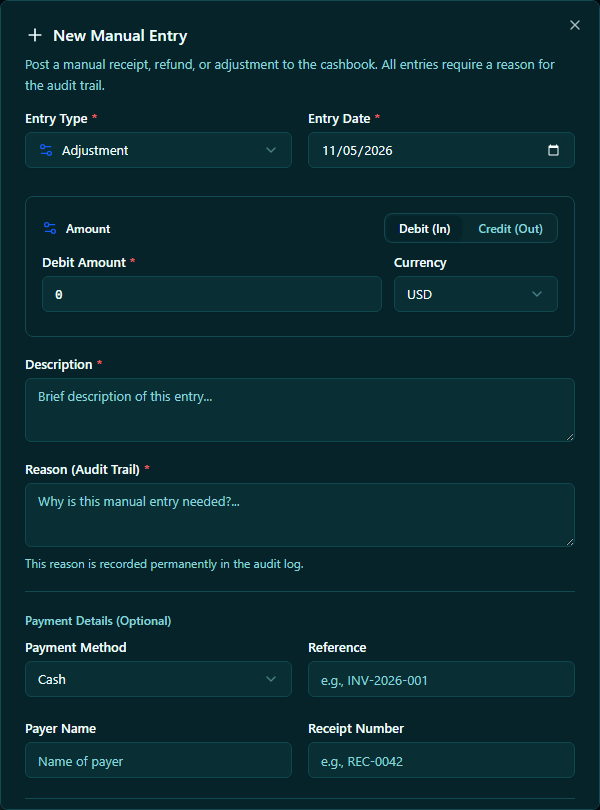
Task: Click the Description resize handle
Action: click(x=570, y=437)
